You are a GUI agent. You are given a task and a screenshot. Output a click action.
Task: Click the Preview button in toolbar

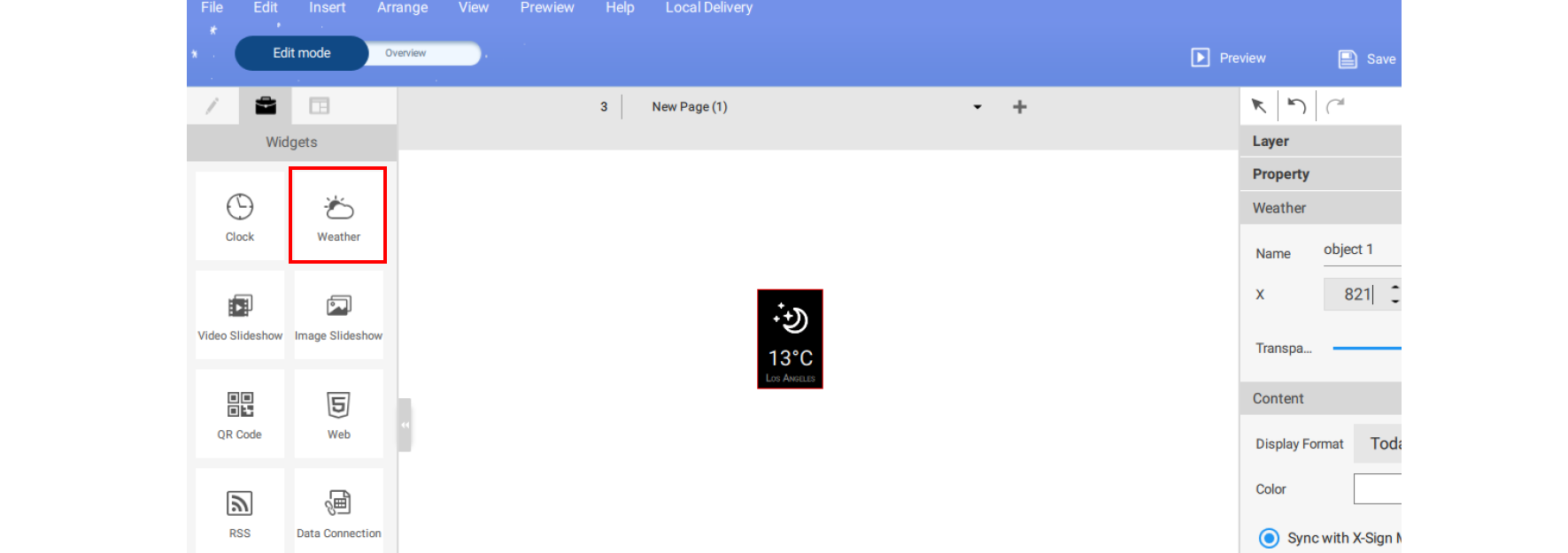coord(1228,58)
